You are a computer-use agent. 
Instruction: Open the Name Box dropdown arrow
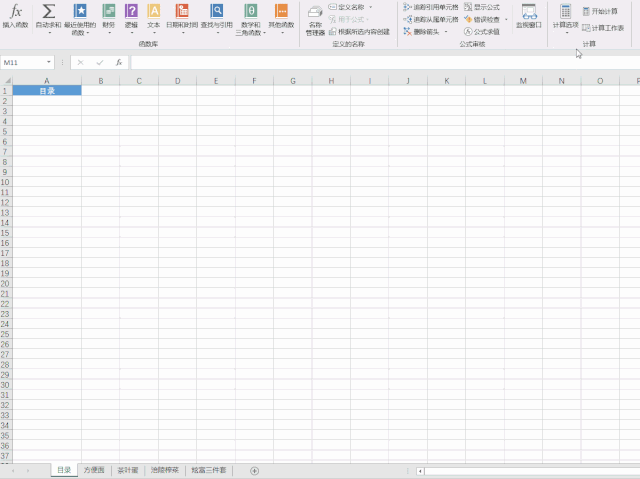coord(49,62)
